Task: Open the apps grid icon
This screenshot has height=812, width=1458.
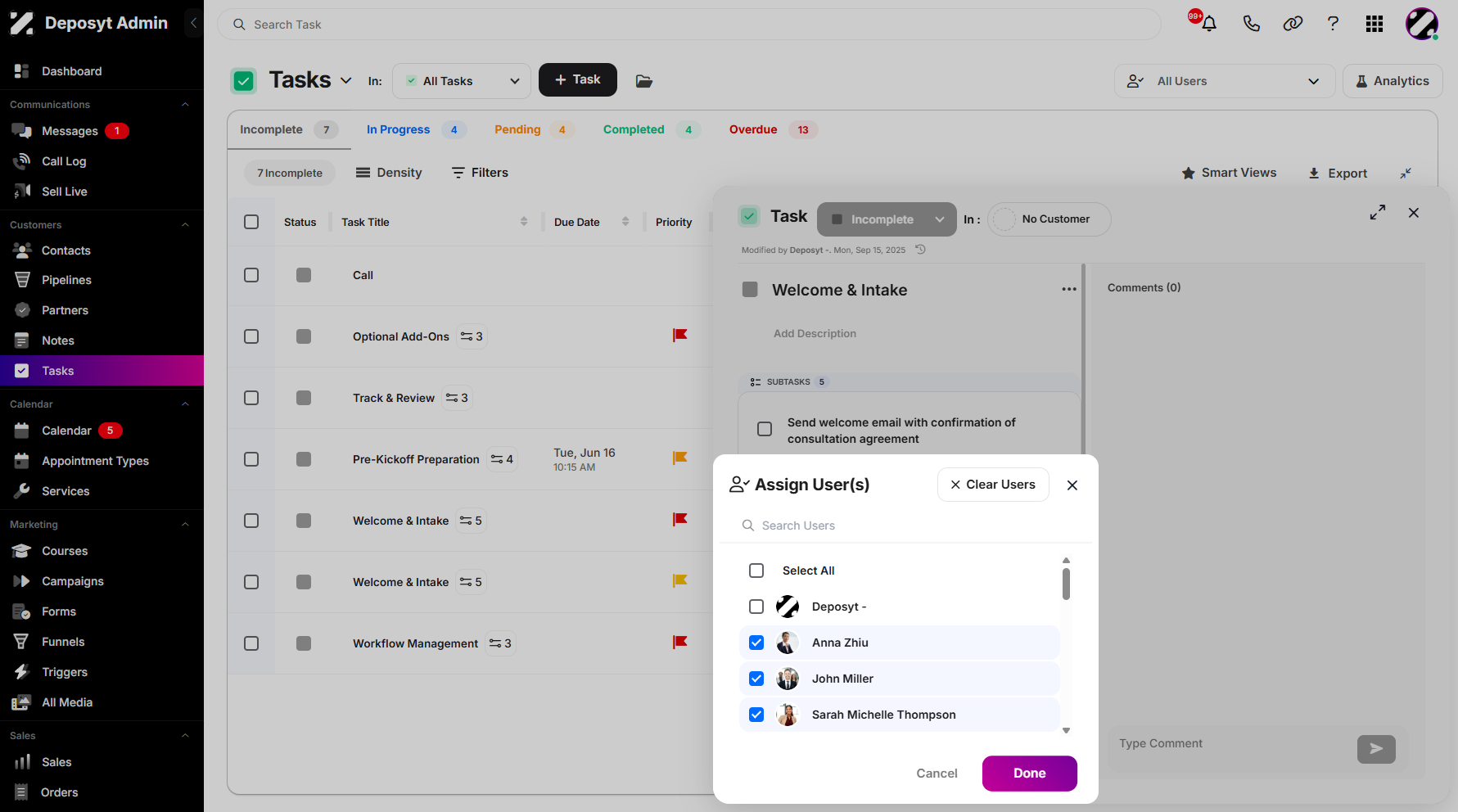Action: coord(1374,24)
